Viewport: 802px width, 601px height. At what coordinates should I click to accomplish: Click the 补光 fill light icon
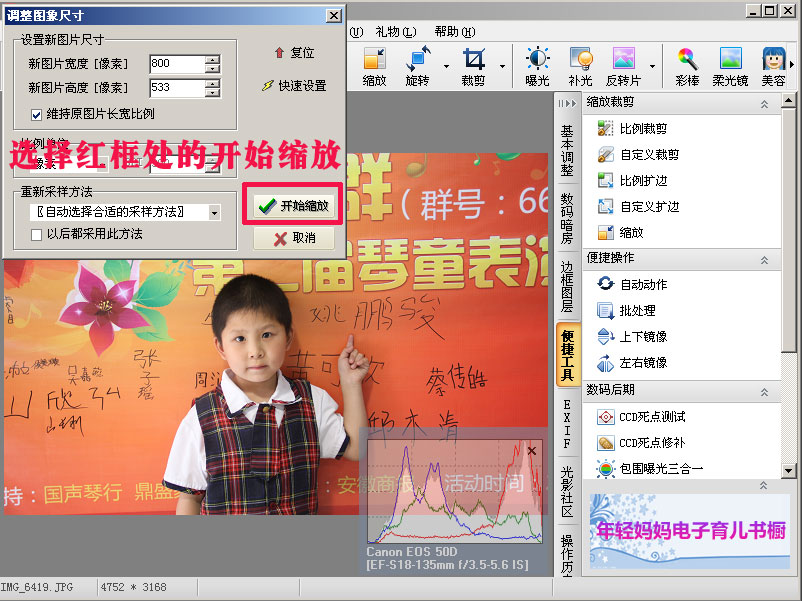(x=581, y=66)
